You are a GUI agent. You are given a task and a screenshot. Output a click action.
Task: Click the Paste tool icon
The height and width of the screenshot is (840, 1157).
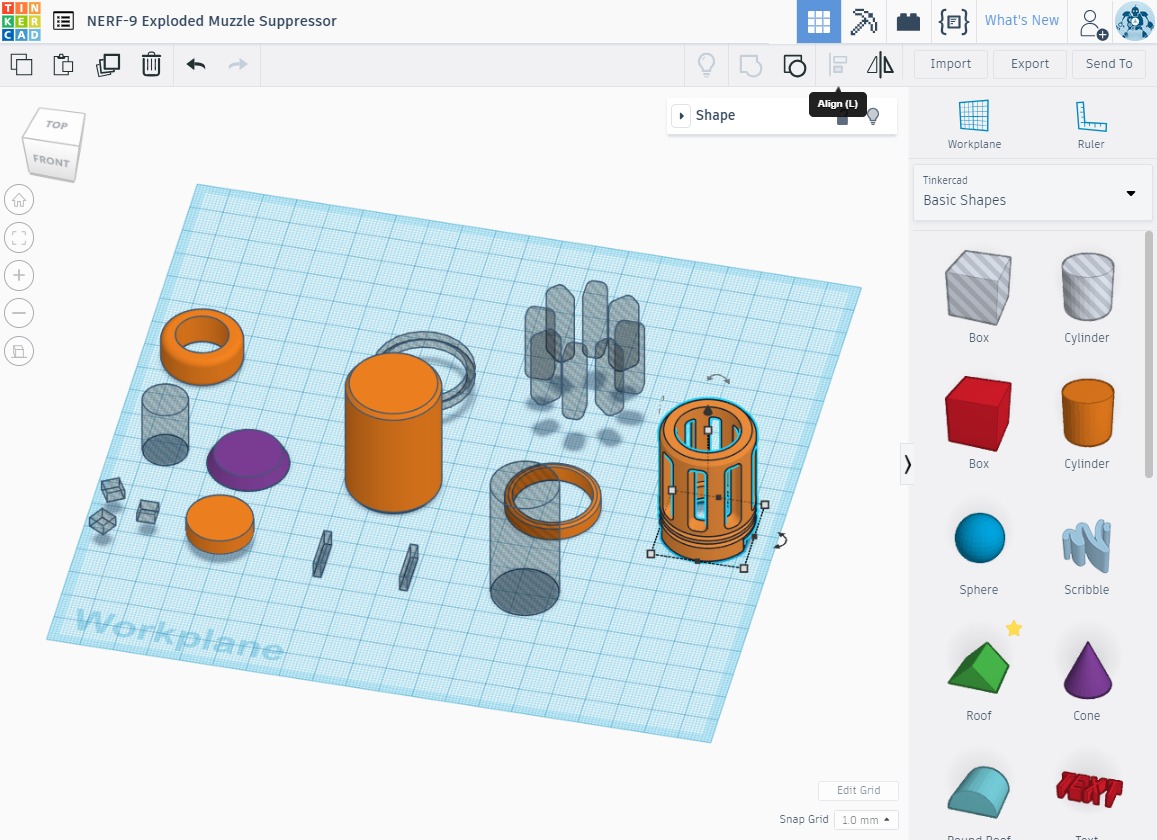point(63,65)
